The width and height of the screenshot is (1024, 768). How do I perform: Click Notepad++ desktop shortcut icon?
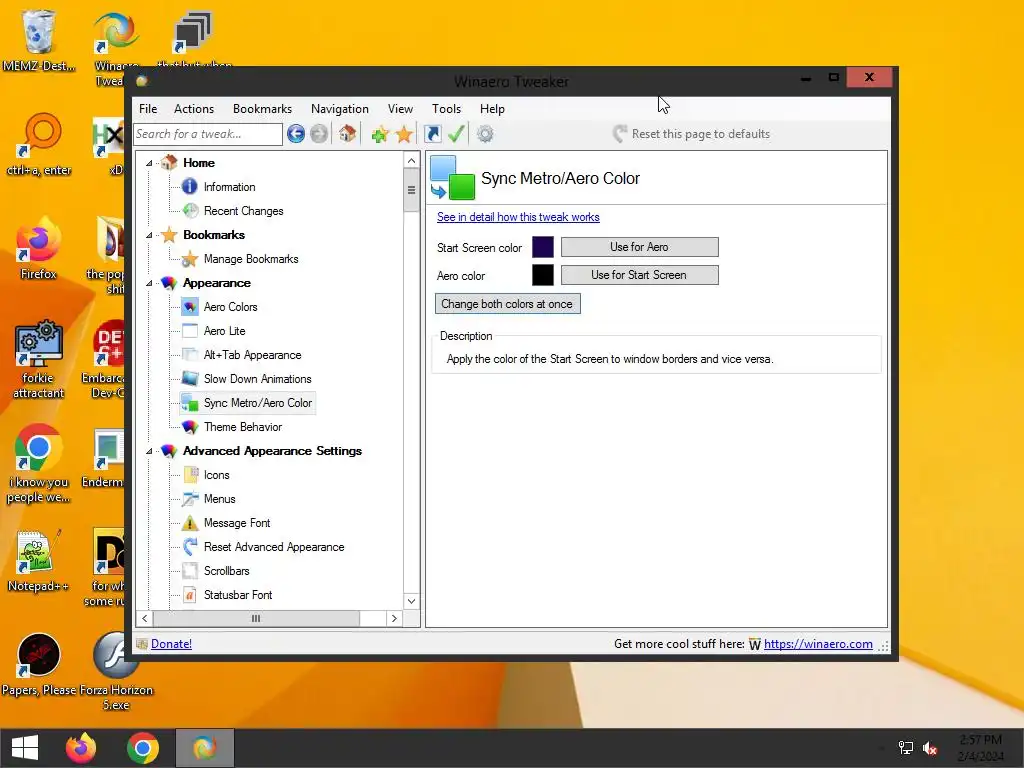pyautogui.click(x=38, y=552)
